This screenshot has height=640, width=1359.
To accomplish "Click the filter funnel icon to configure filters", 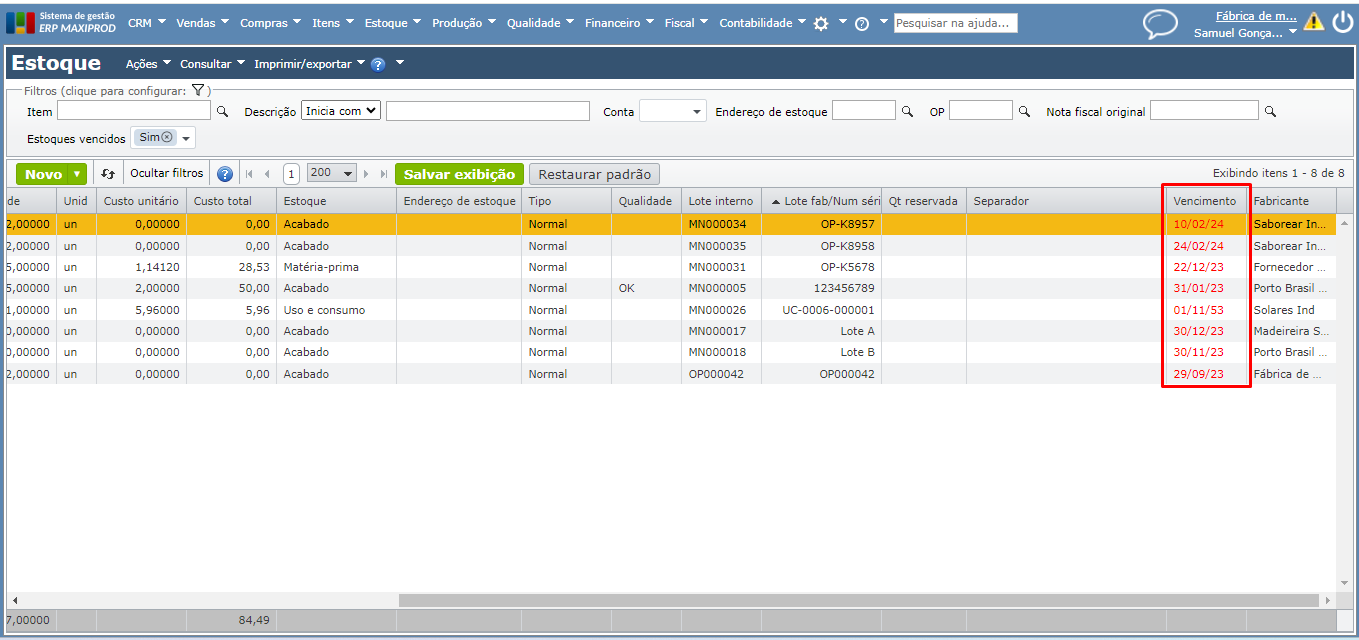I will click(x=198, y=90).
